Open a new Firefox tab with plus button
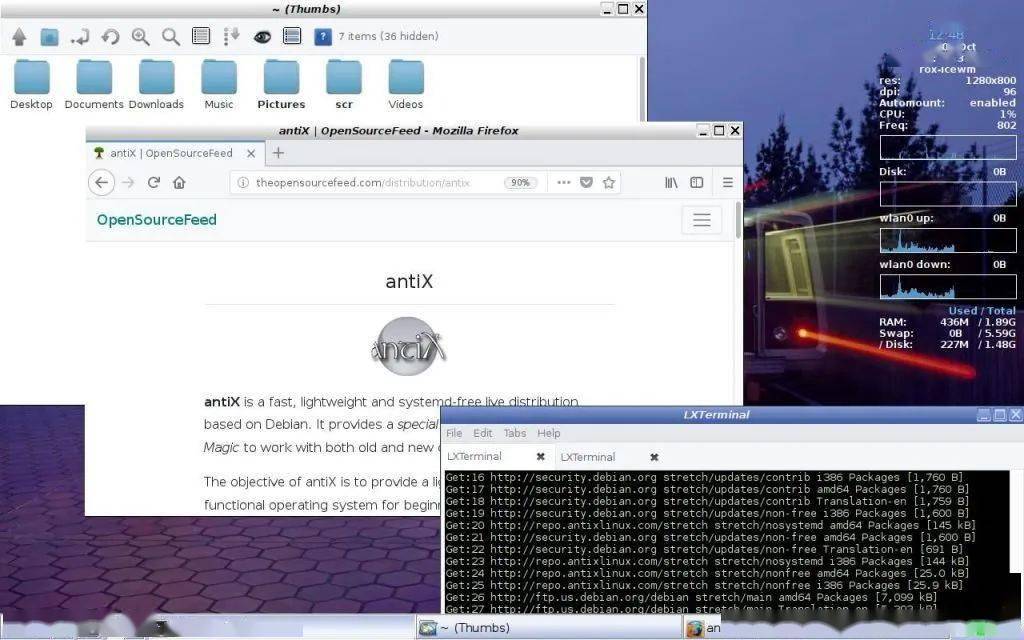This screenshot has height=640, width=1024. 278,153
